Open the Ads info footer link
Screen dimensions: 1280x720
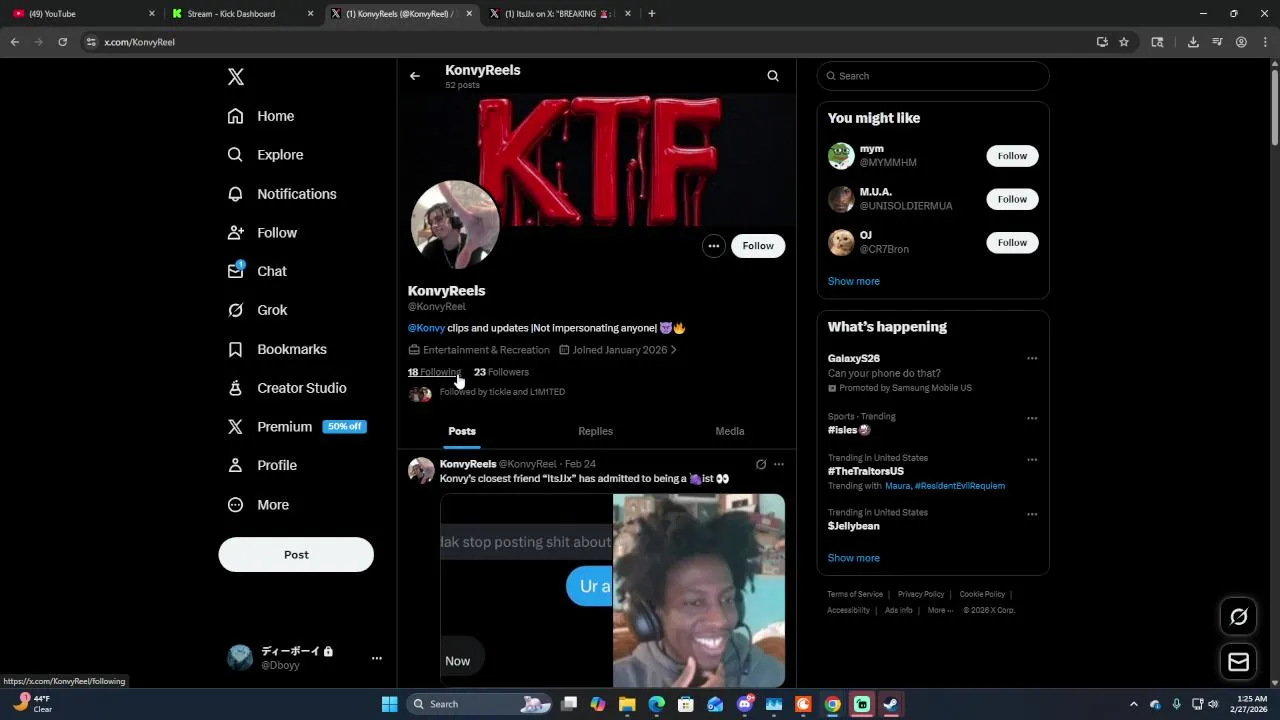coord(899,610)
